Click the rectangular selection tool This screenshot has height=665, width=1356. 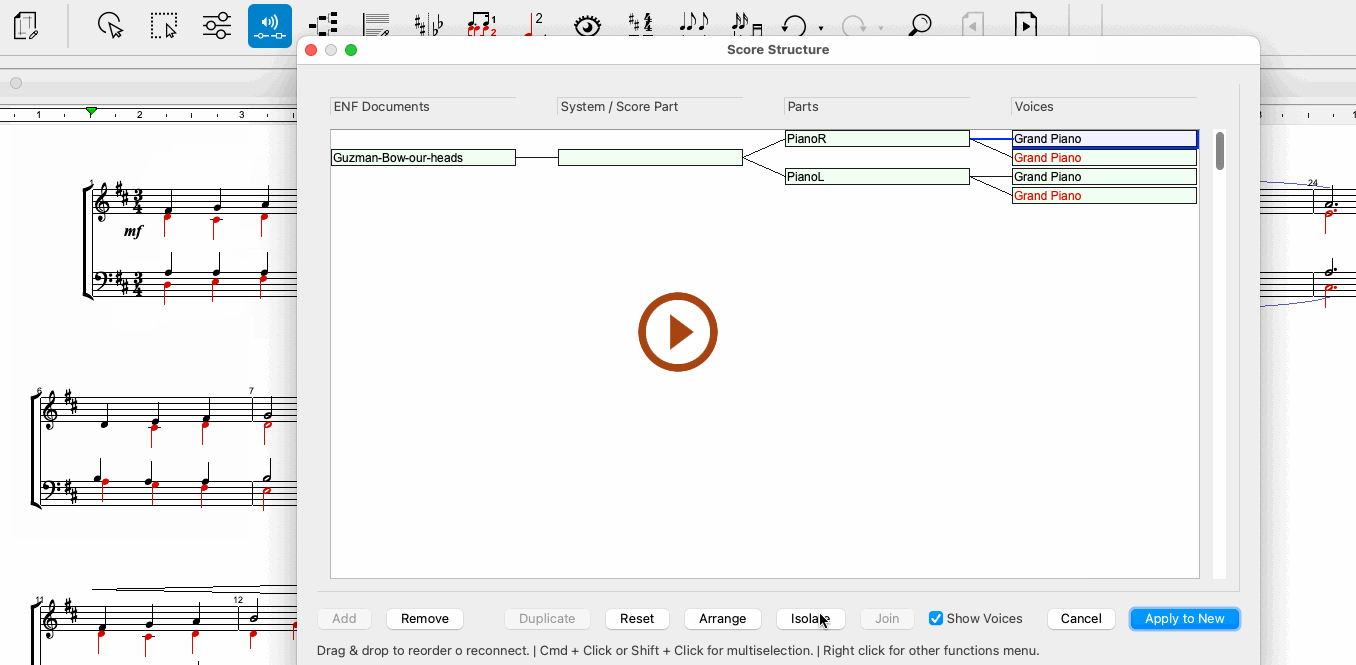click(x=164, y=25)
